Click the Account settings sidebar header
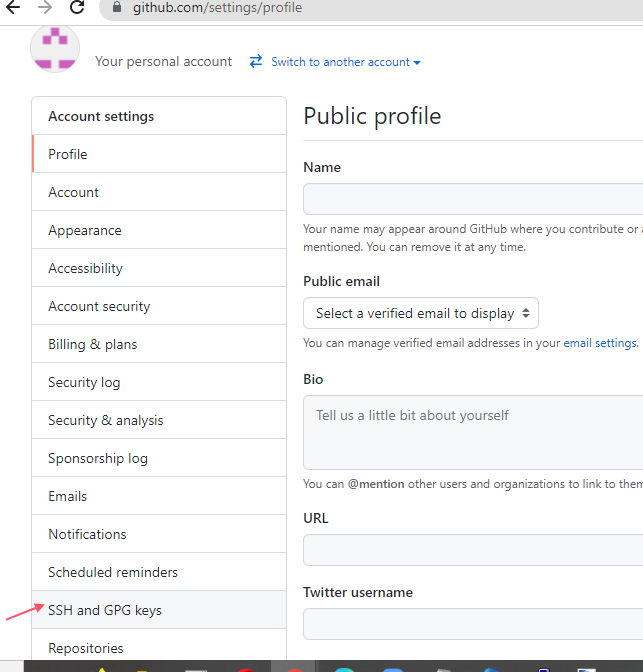Viewport: 643px width, 672px height. 159,116
